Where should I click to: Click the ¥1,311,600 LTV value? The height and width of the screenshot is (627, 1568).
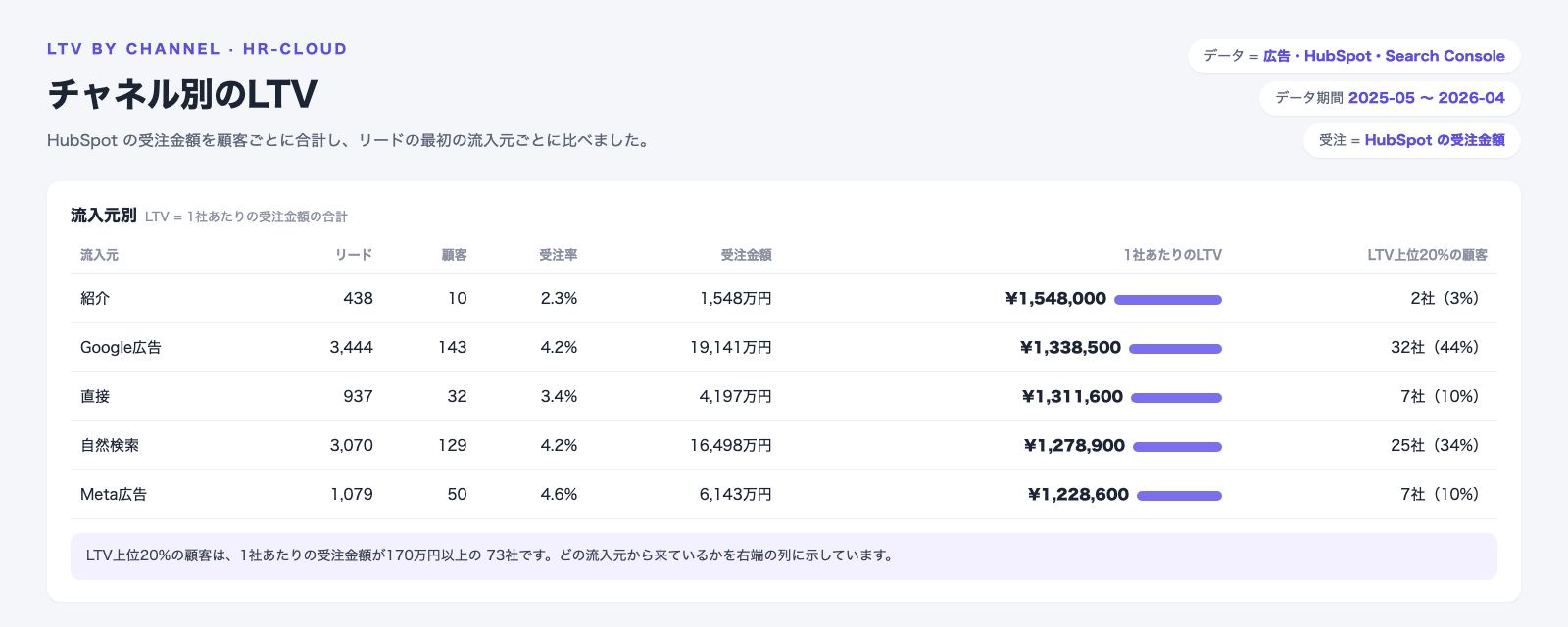click(1073, 396)
